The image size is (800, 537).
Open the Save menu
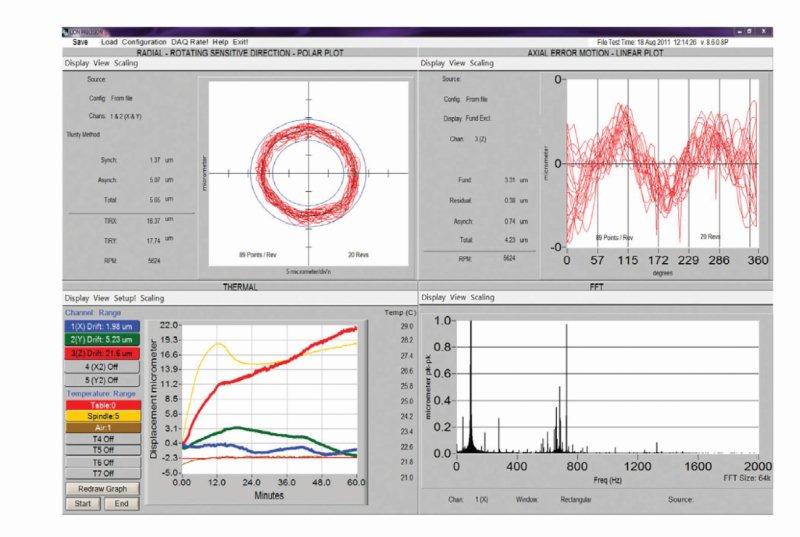point(82,42)
